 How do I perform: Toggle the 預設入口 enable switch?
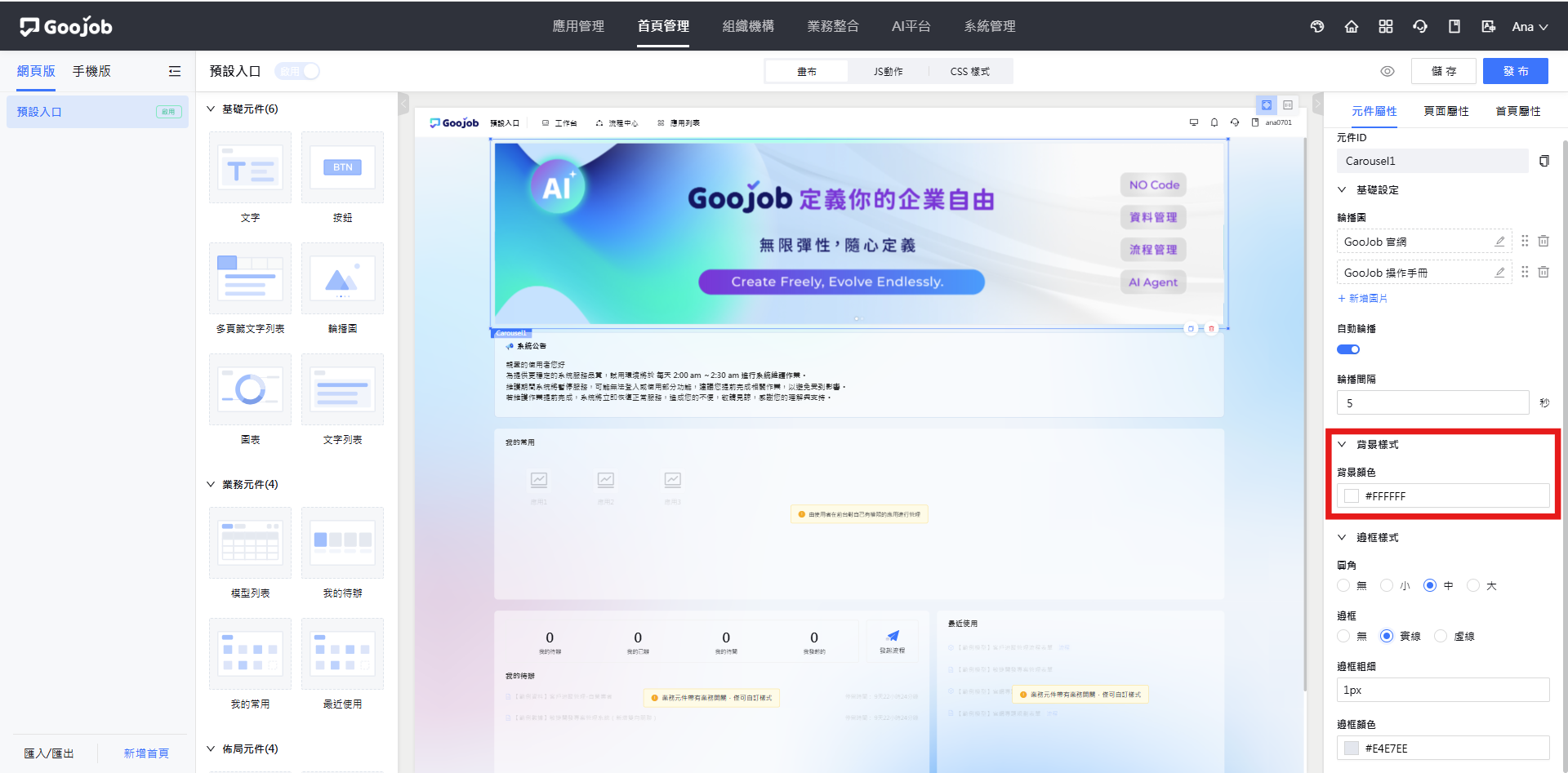click(297, 71)
